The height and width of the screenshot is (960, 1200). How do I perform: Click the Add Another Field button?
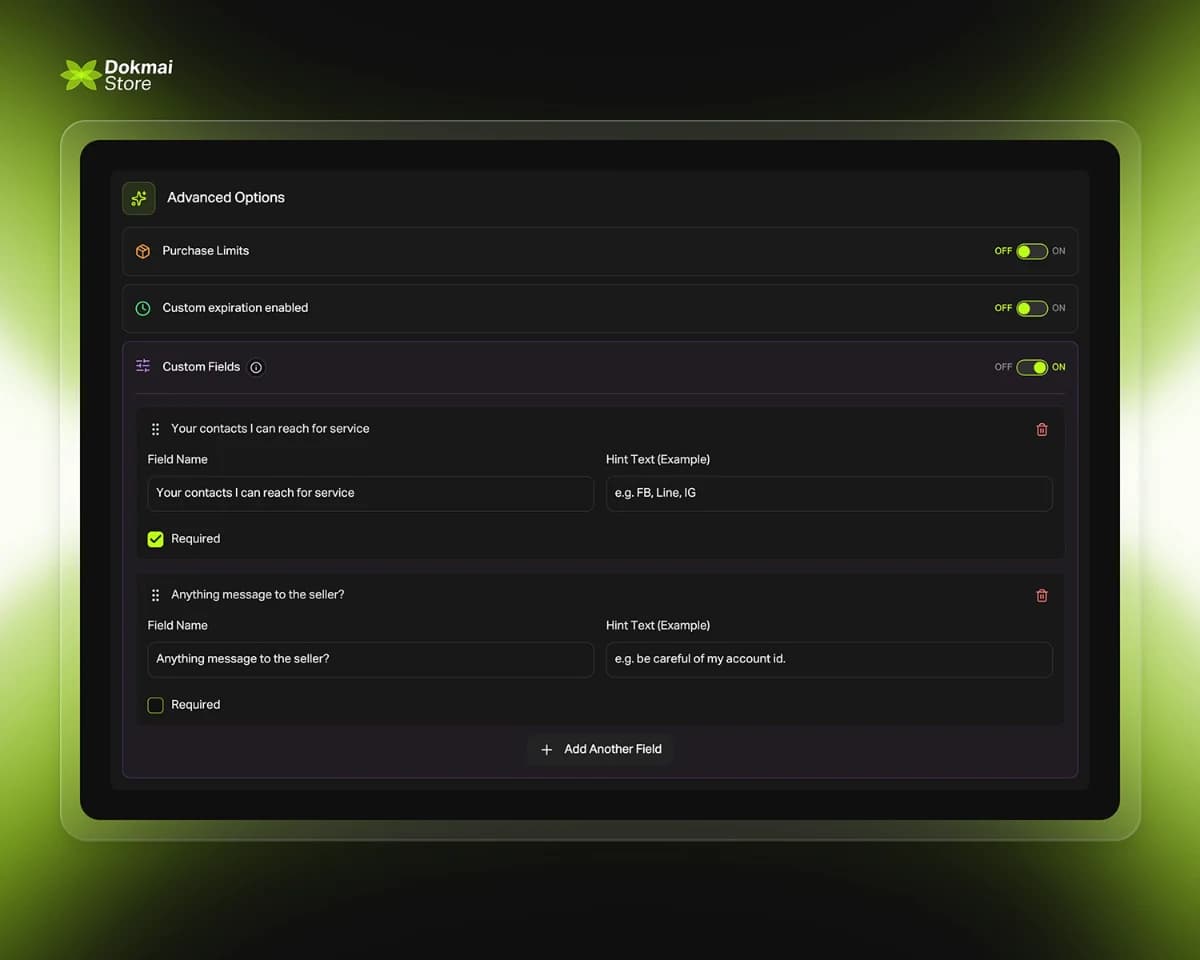tap(600, 749)
